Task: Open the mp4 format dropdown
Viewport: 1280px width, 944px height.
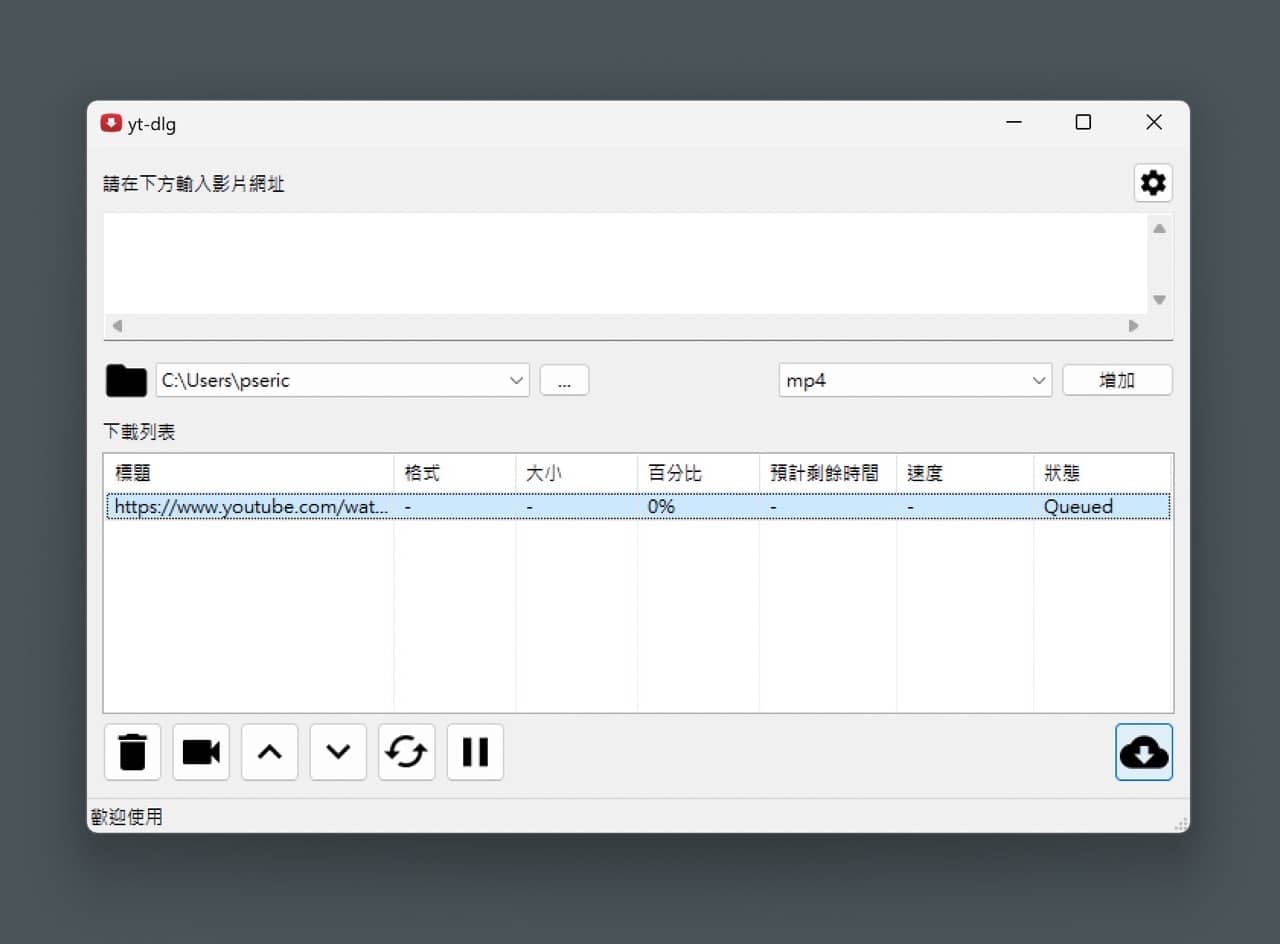Action: (1038, 380)
